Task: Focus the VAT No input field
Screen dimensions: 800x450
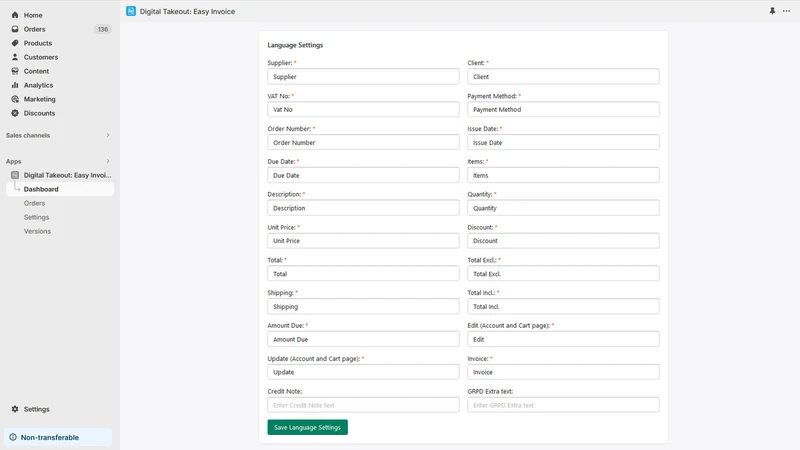Action: [x=363, y=109]
